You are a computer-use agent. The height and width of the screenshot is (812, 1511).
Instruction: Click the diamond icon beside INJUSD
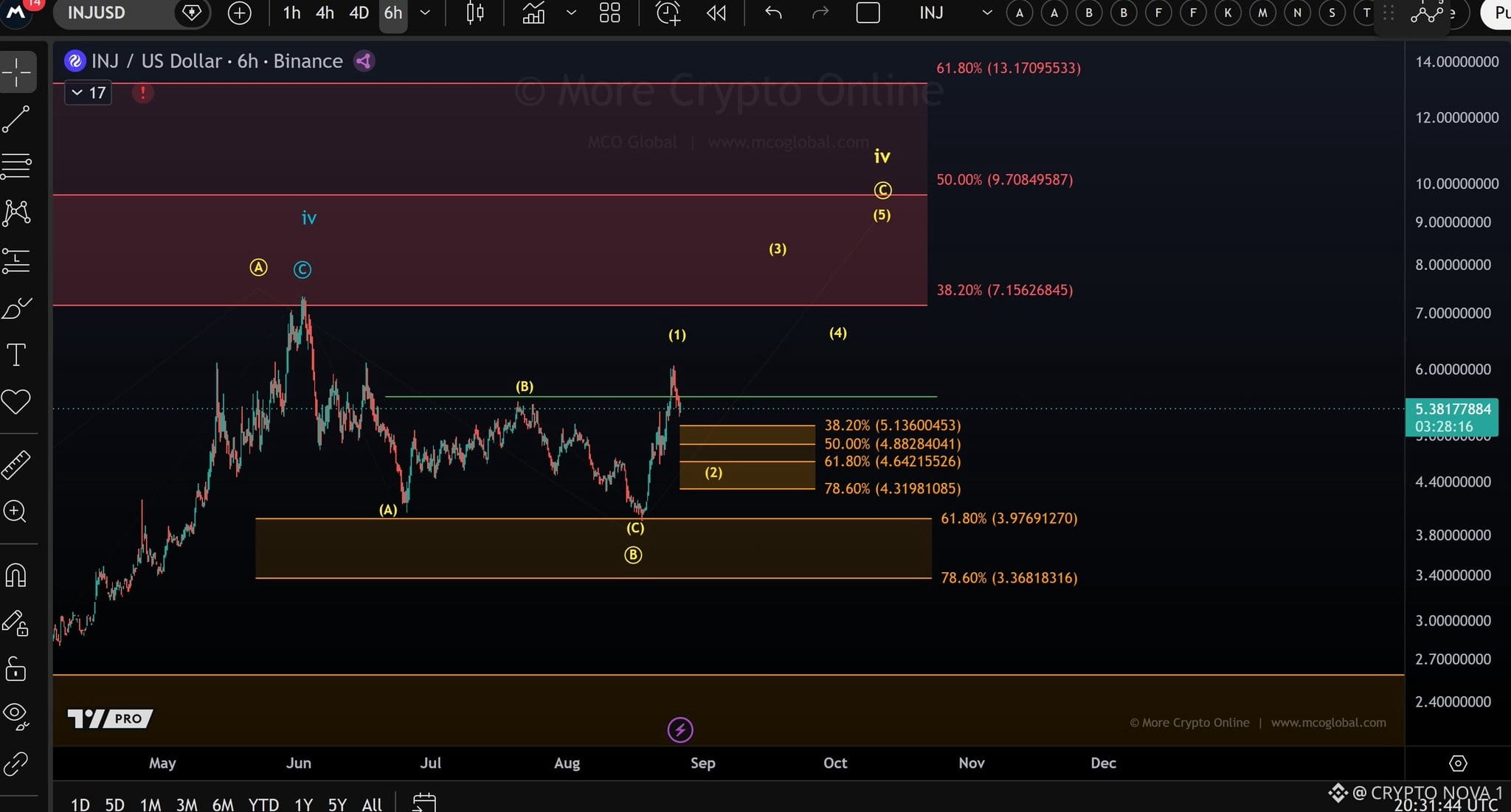coord(191,13)
